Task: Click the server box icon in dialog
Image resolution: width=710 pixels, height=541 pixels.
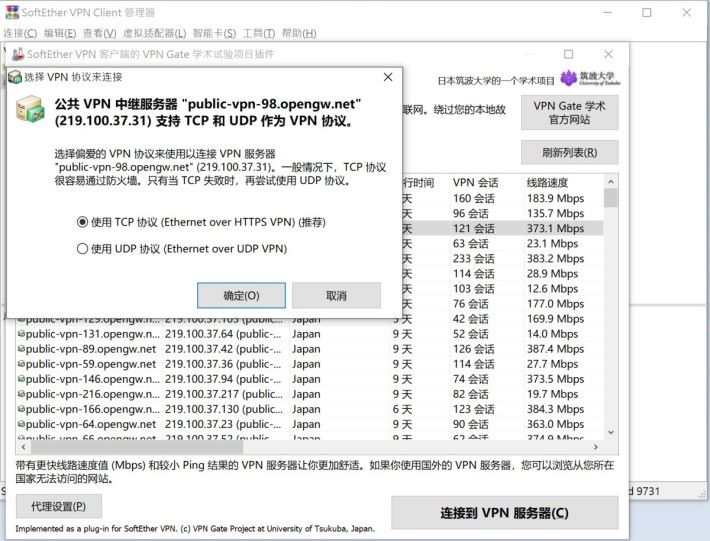Action: [30, 109]
